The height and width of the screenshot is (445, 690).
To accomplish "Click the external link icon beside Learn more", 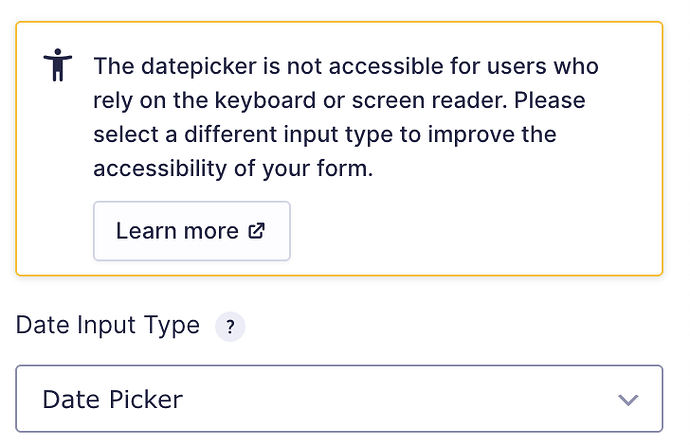I will (x=257, y=231).
